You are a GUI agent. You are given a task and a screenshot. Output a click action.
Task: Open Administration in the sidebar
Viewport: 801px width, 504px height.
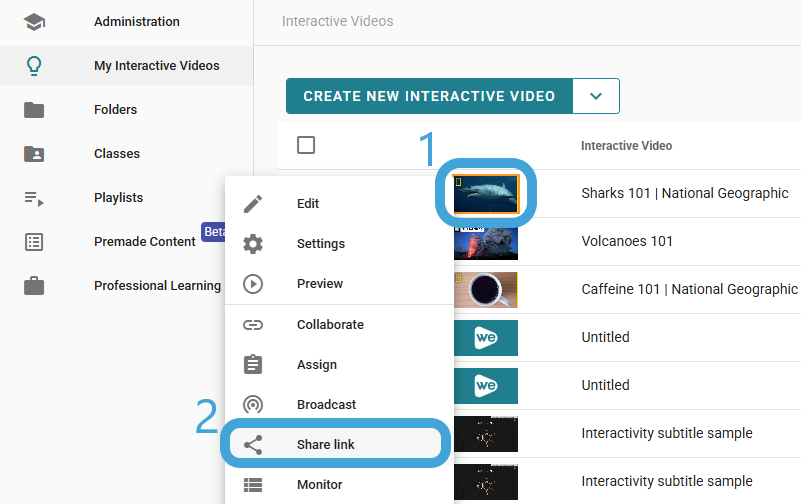click(126, 22)
